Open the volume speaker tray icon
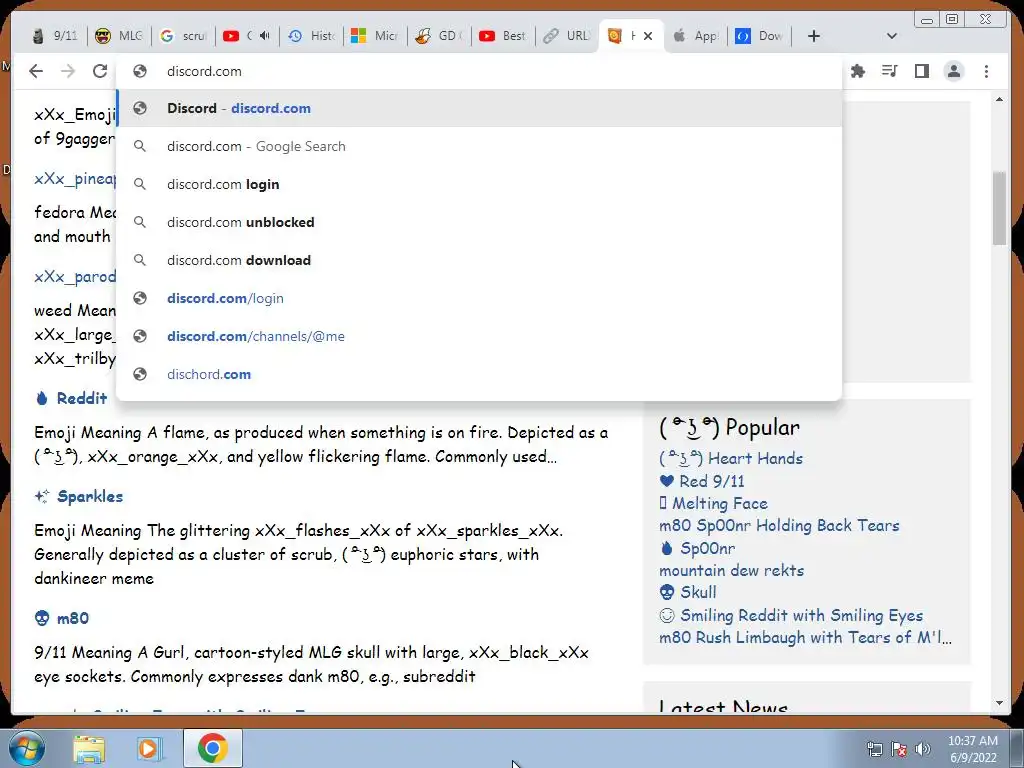Image resolution: width=1024 pixels, height=768 pixels. [x=923, y=749]
